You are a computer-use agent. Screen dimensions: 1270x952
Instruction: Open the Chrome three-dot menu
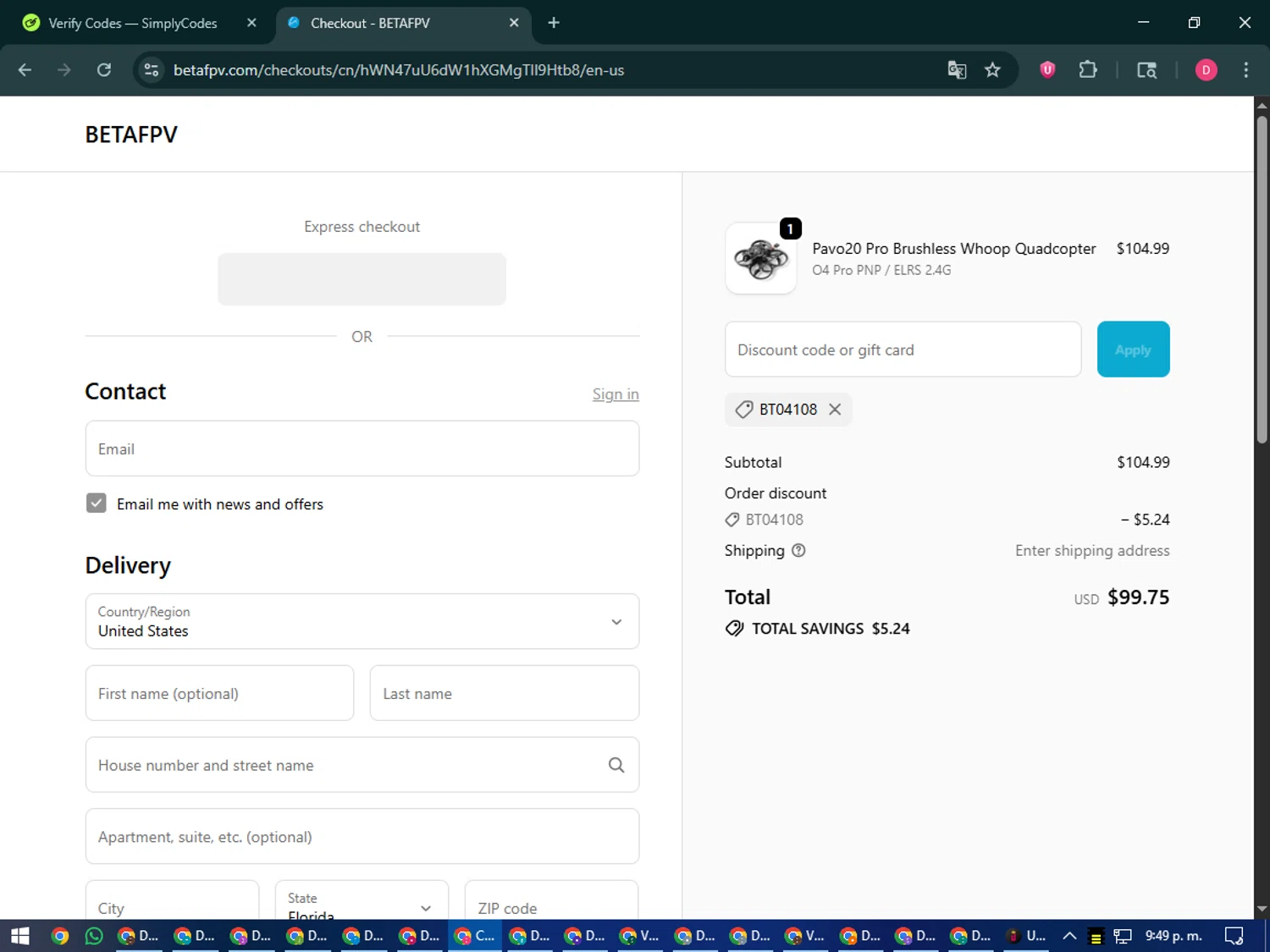[1245, 70]
